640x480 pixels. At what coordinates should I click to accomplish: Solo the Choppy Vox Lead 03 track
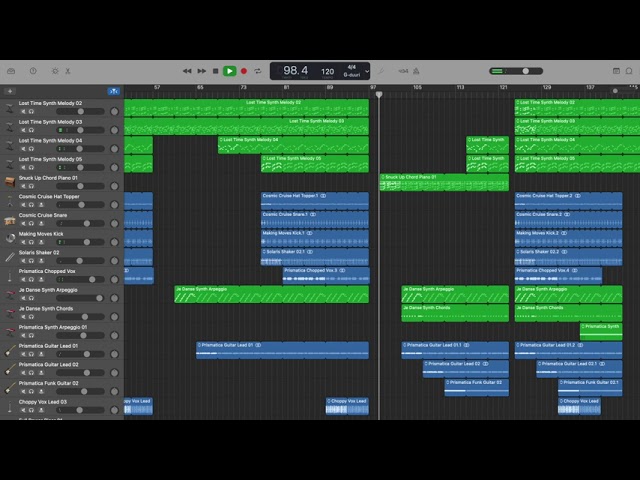[31, 410]
